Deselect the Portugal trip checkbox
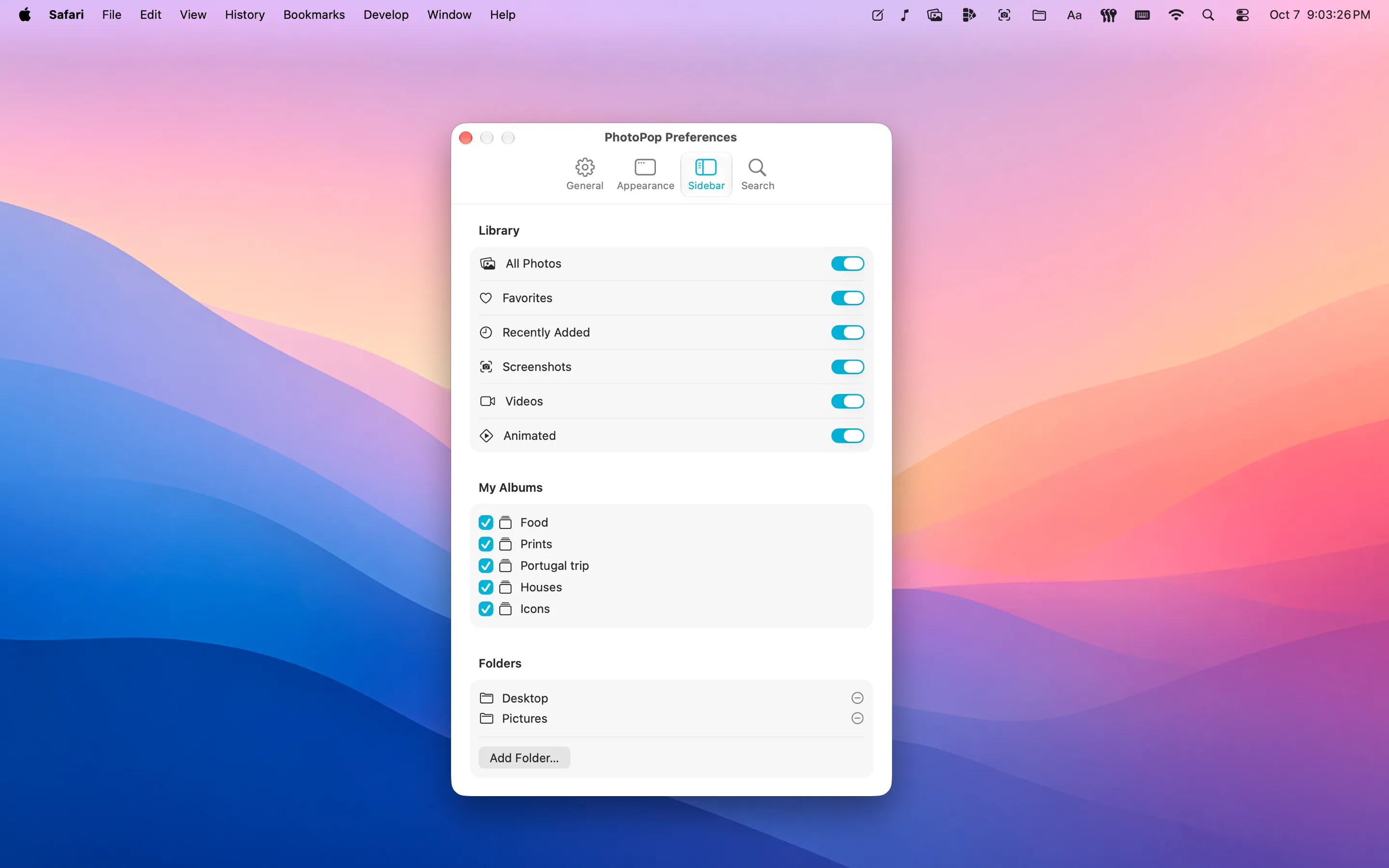Viewport: 1389px width, 868px height. click(x=486, y=566)
